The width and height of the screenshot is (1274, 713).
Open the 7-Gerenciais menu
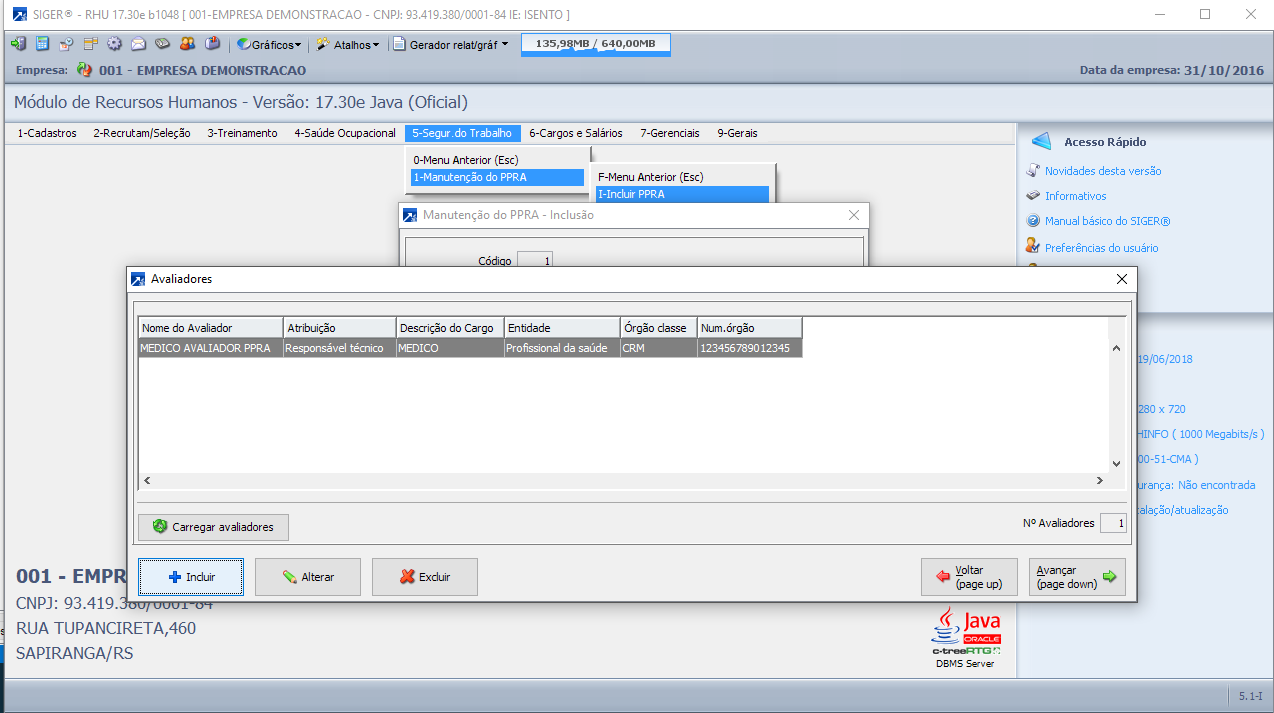tap(670, 133)
